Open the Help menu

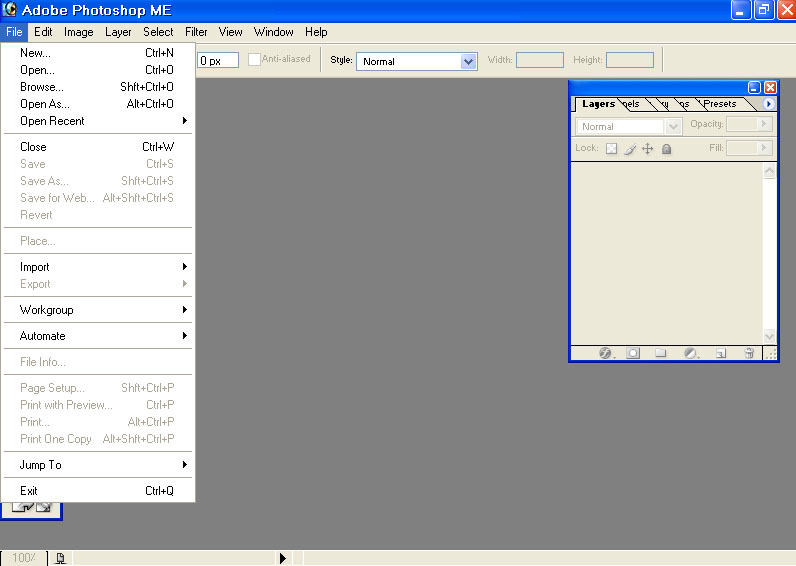click(x=316, y=32)
